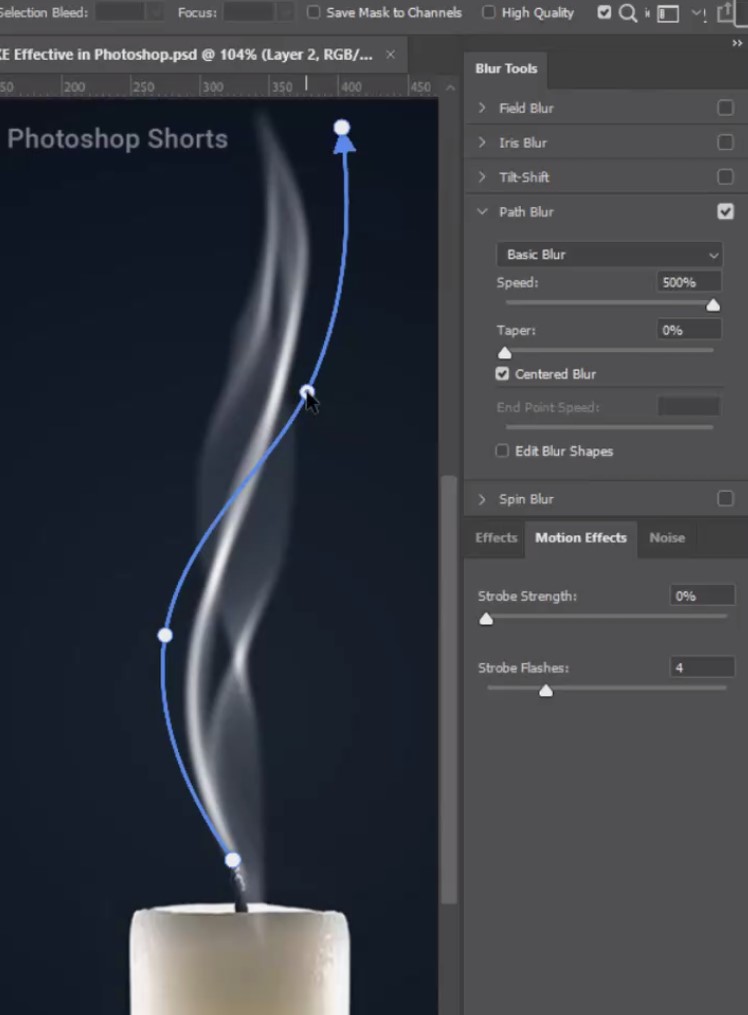The height and width of the screenshot is (1015, 748).
Task: Expand the Spin Blur section
Action: pos(482,498)
